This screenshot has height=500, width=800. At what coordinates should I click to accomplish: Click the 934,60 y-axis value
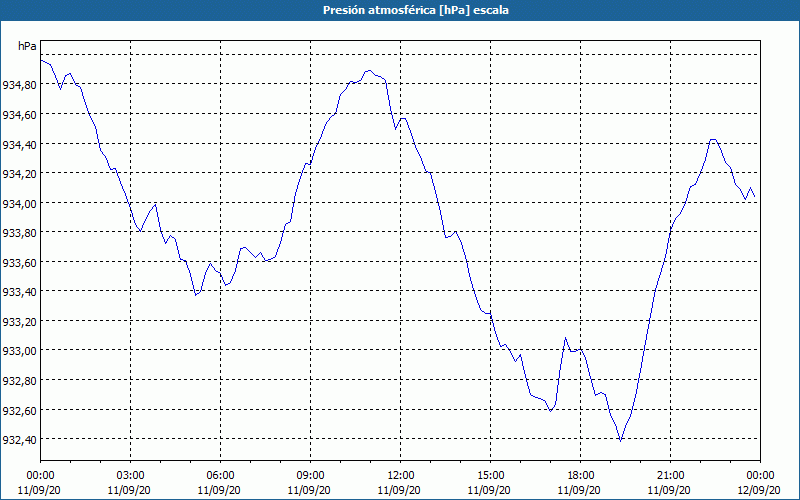click(x=20, y=114)
